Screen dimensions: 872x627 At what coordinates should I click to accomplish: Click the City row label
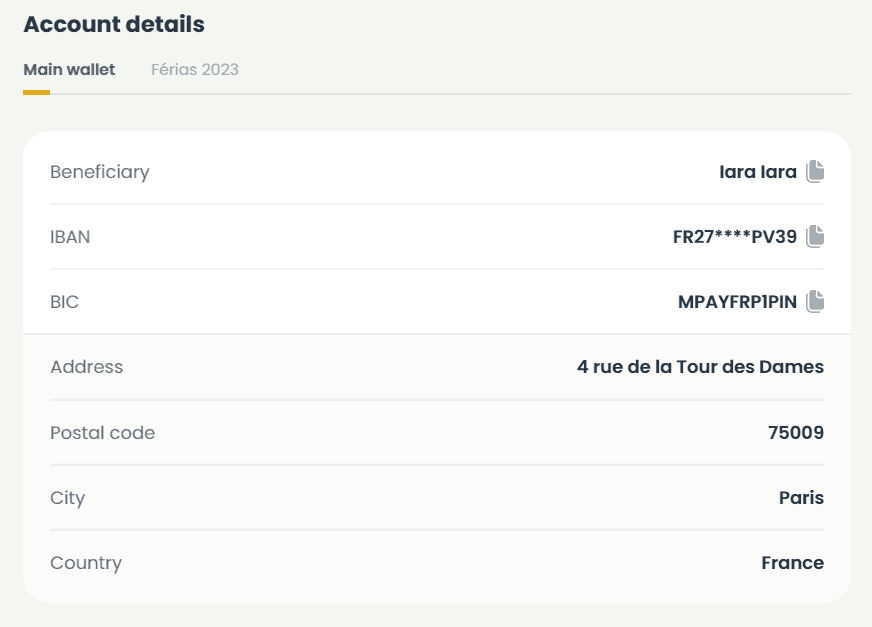pyautogui.click(x=68, y=498)
